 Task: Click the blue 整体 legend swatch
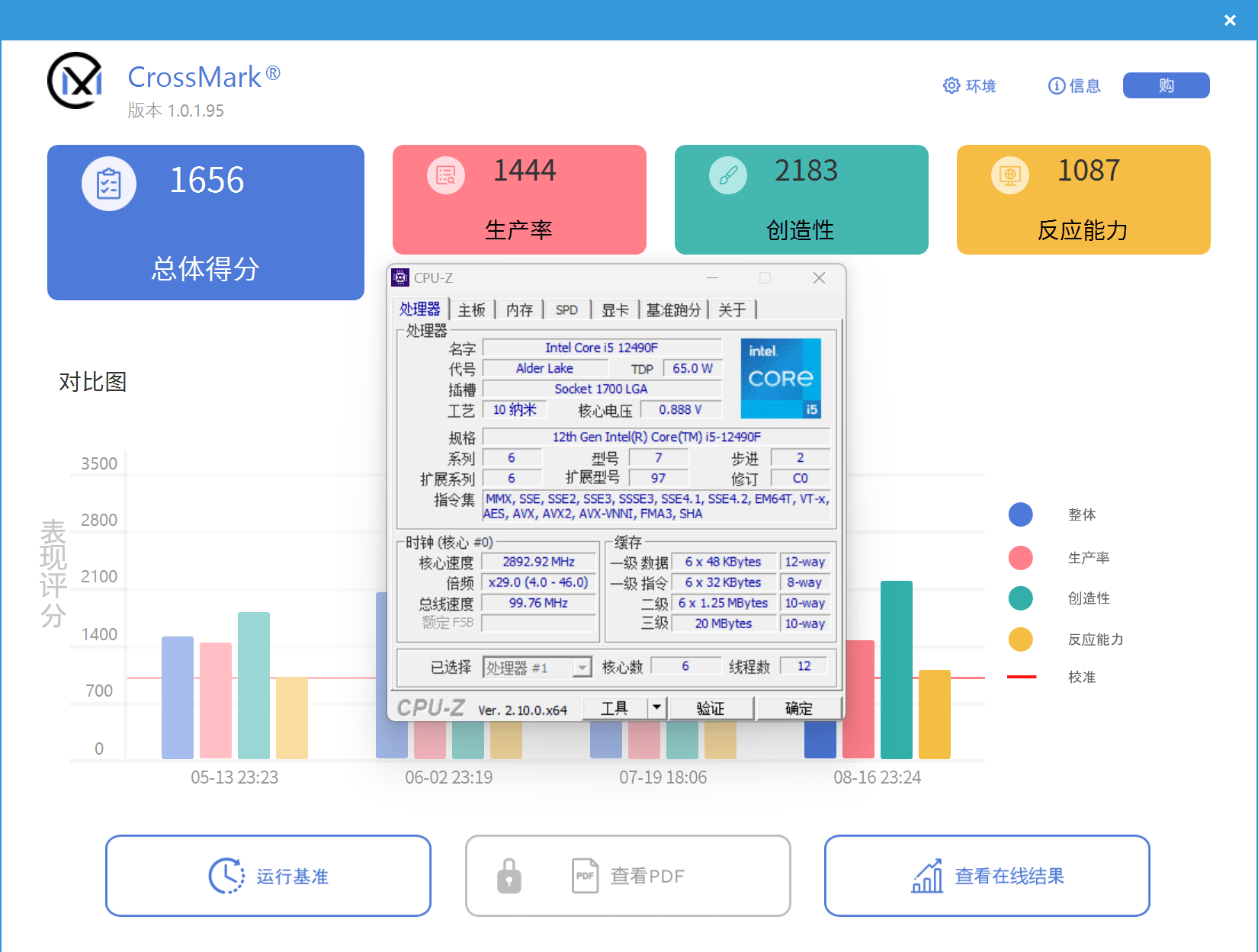point(1020,514)
